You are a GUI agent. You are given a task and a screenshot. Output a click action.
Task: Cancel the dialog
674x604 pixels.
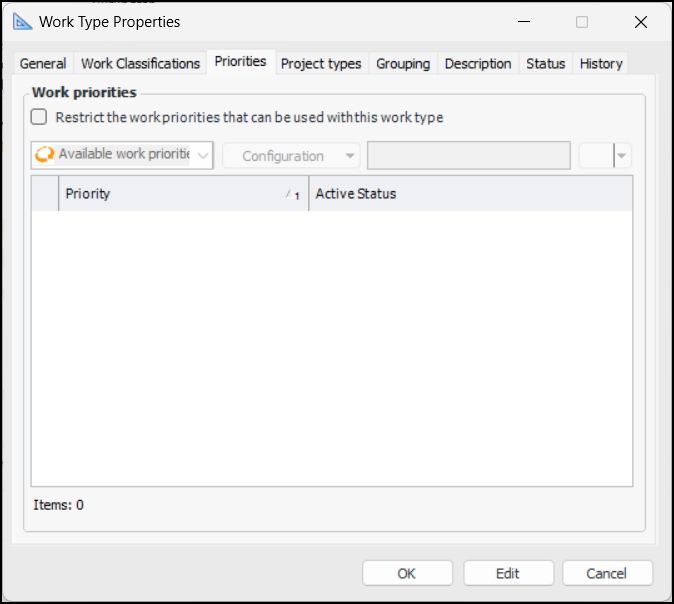(x=607, y=573)
